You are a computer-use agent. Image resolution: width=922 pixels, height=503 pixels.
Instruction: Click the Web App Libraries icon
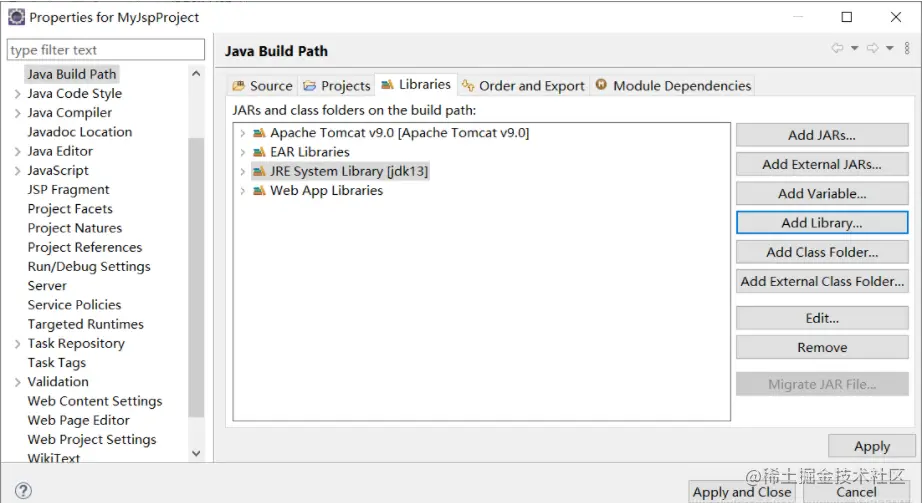pyautogui.click(x=259, y=190)
